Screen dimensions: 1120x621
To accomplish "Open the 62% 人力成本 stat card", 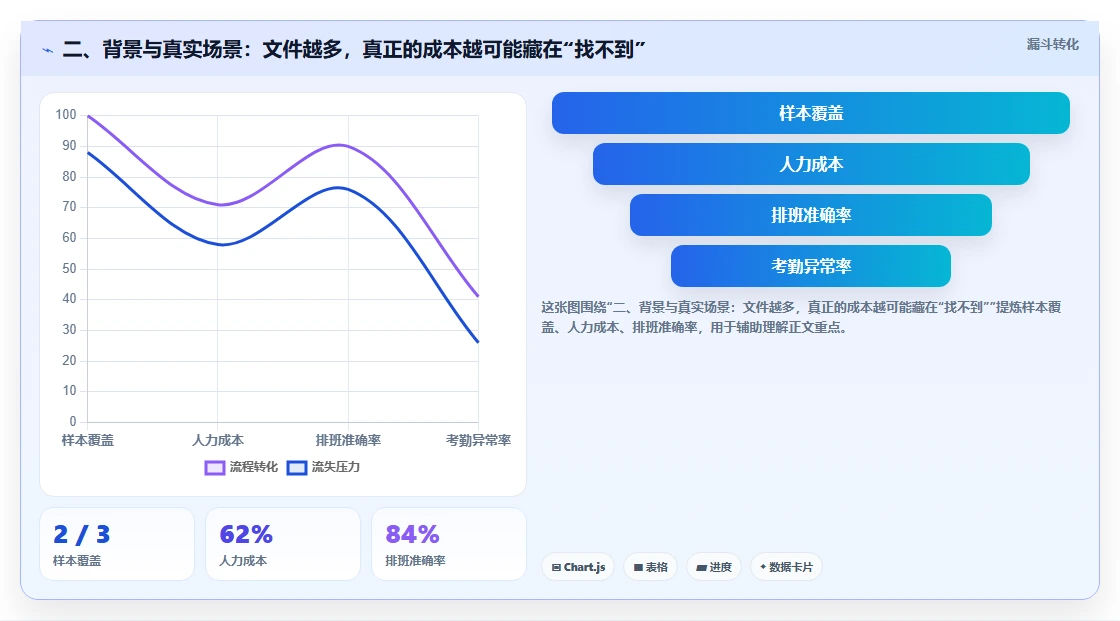I will 283,544.
